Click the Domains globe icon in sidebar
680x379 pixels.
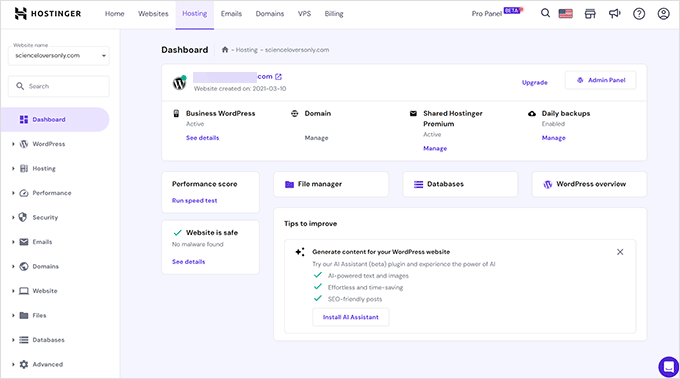[24, 266]
